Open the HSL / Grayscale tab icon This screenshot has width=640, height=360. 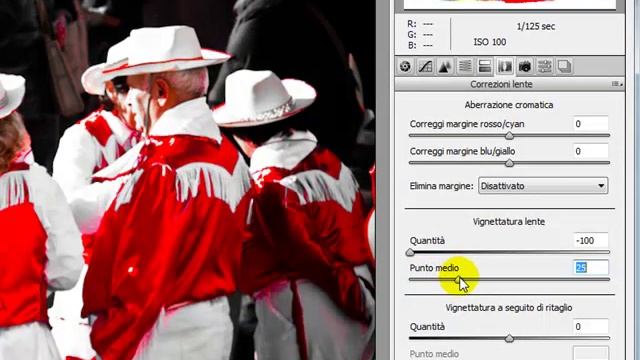pos(465,66)
